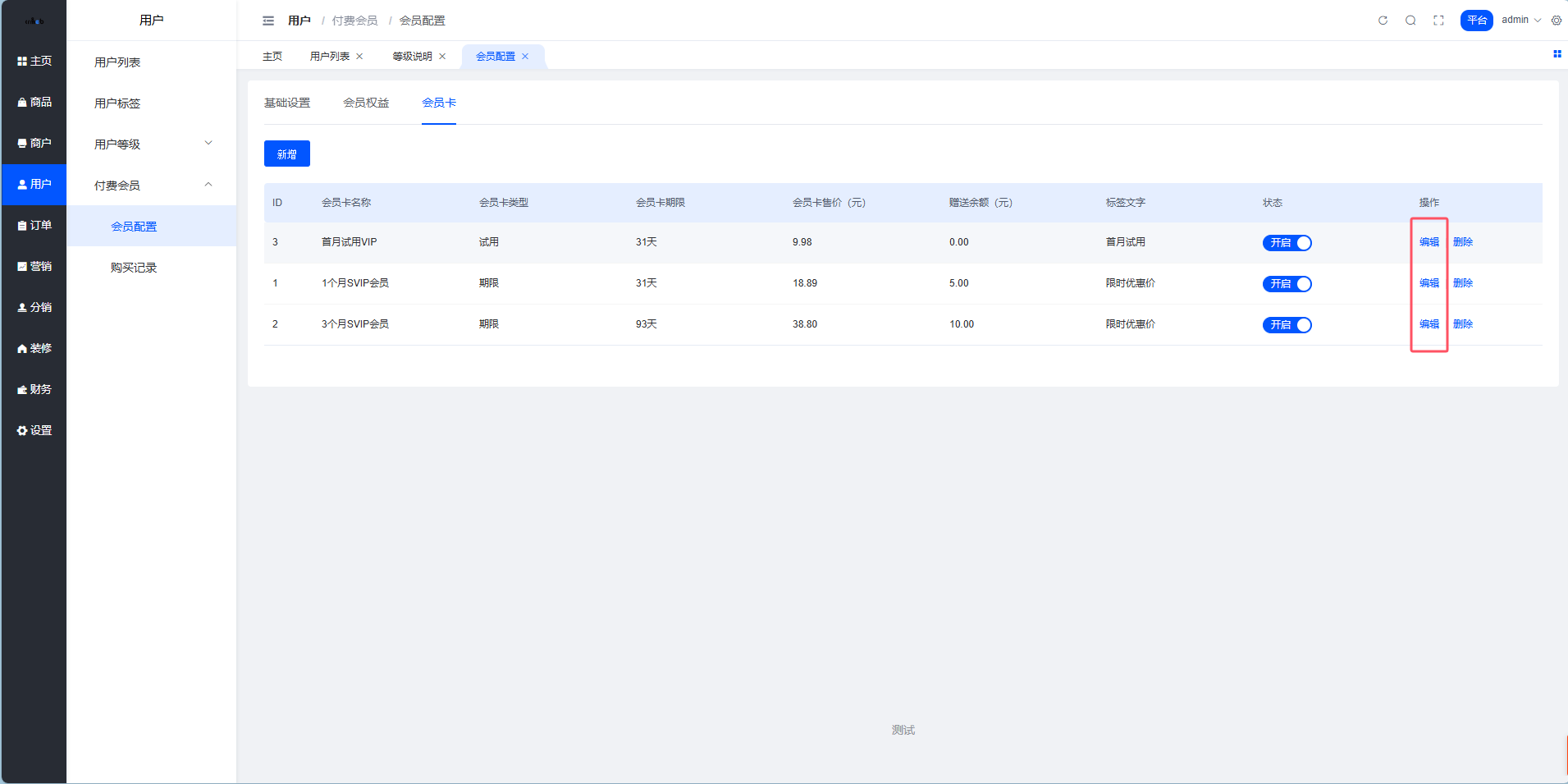This screenshot has height=784, width=1568.
Task: Click the refresh icon in top bar
Action: tap(1383, 21)
